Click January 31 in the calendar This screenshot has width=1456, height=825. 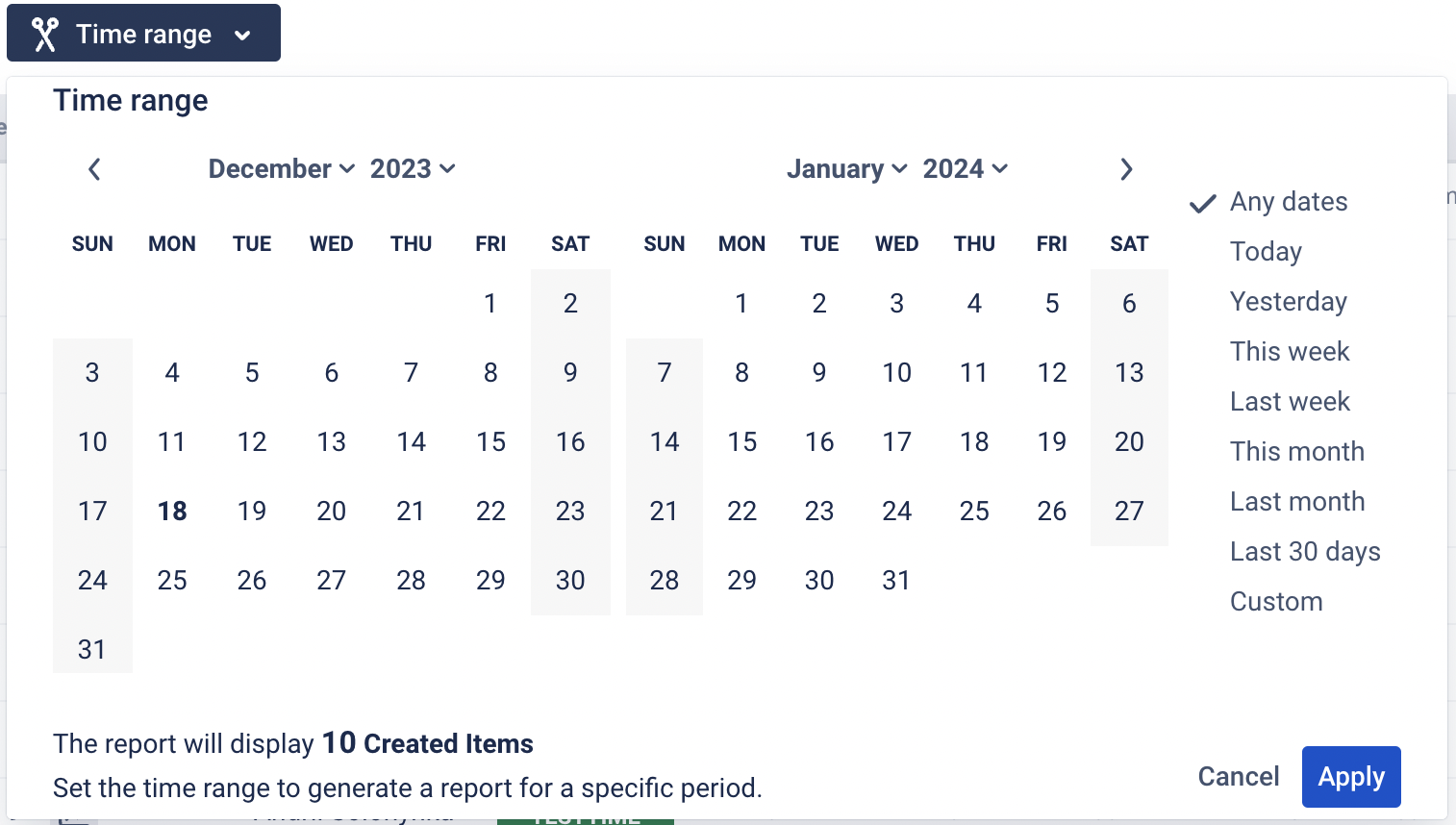(x=896, y=581)
